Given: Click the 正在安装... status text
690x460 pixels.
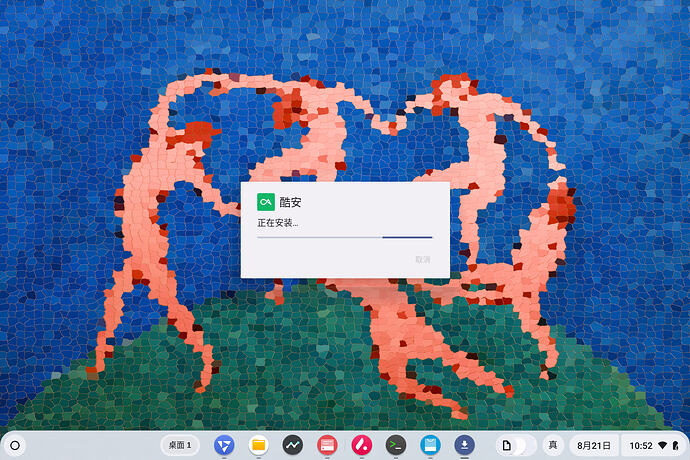Looking at the screenshot, I should [x=278, y=223].
